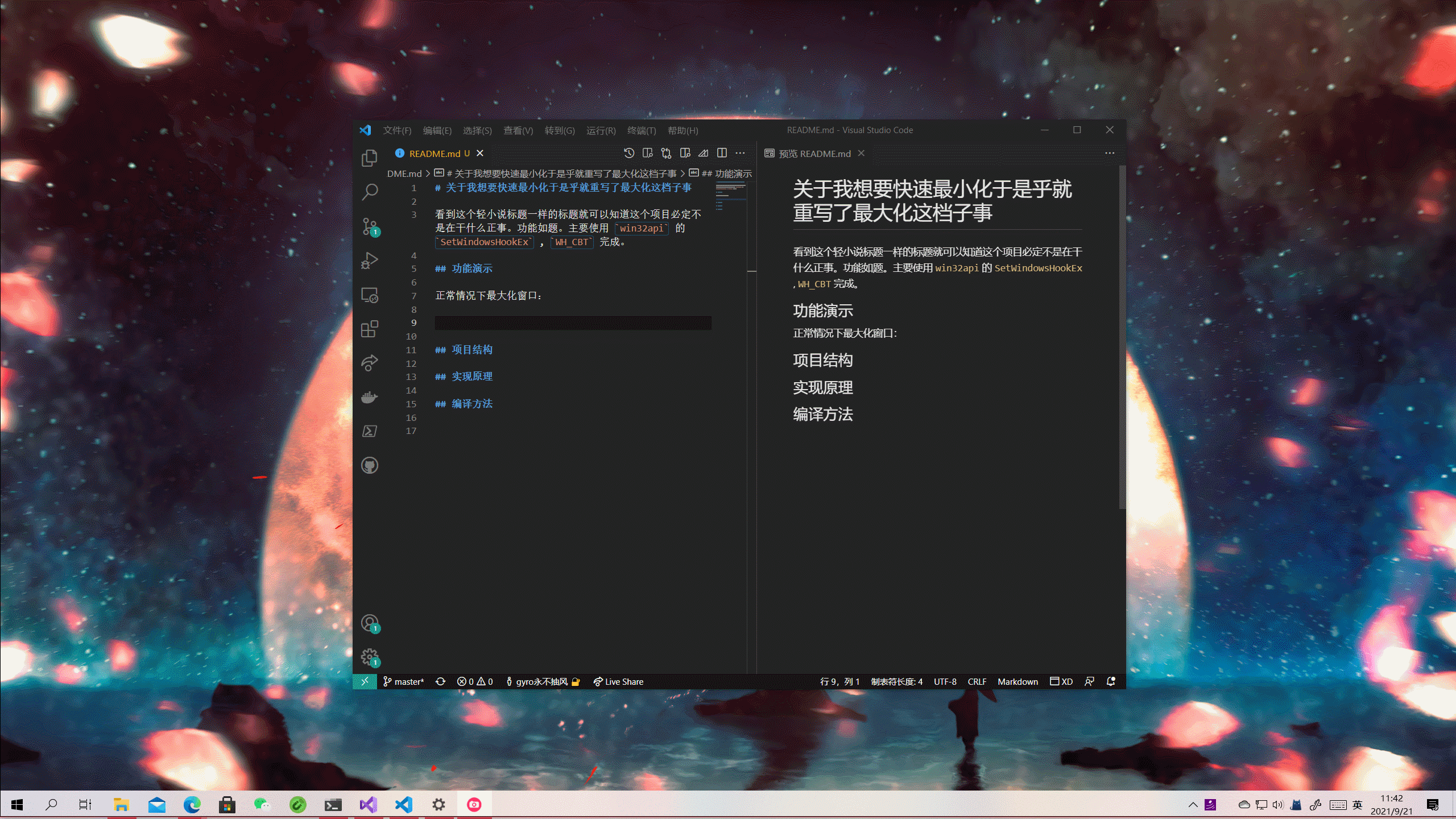Change the Markdown language mode
The height and width of the screenshot is (819, 1456).
[1017, 681]
